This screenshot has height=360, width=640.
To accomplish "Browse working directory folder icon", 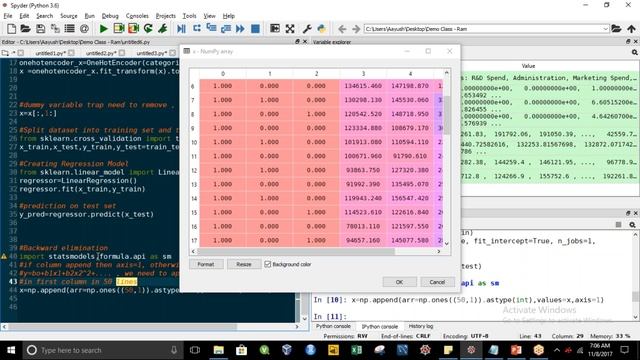I will 616,29.
